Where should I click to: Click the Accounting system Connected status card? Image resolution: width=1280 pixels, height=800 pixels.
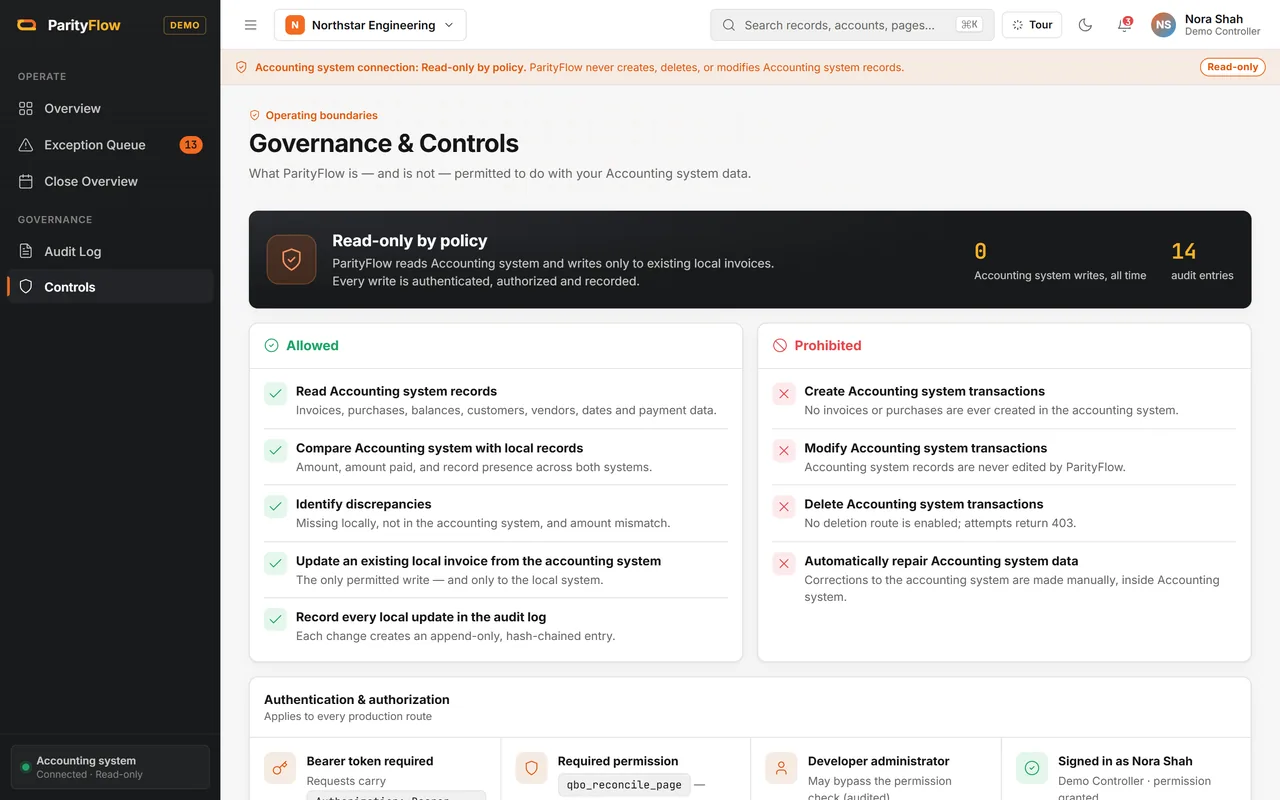pyautogui.click(x=110, y=767)
